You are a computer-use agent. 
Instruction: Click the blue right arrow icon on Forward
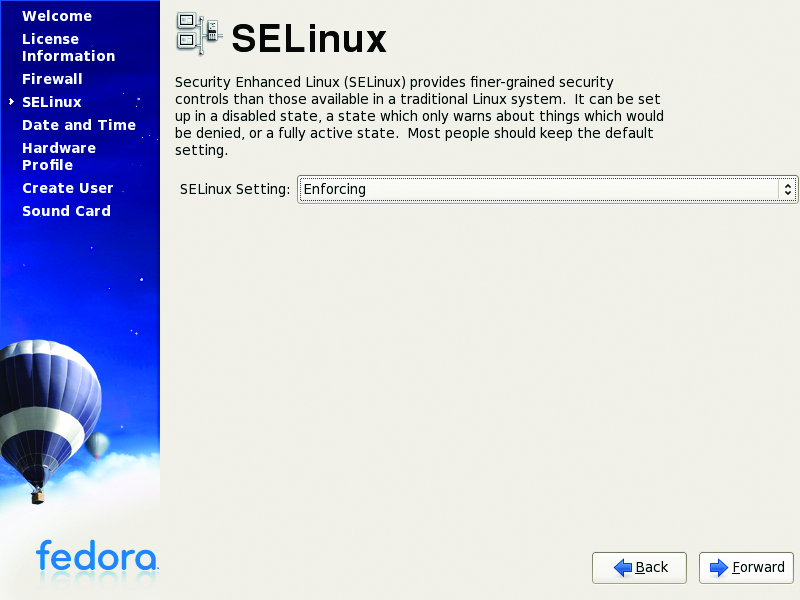pyautogui.click(x=719, y=568)
